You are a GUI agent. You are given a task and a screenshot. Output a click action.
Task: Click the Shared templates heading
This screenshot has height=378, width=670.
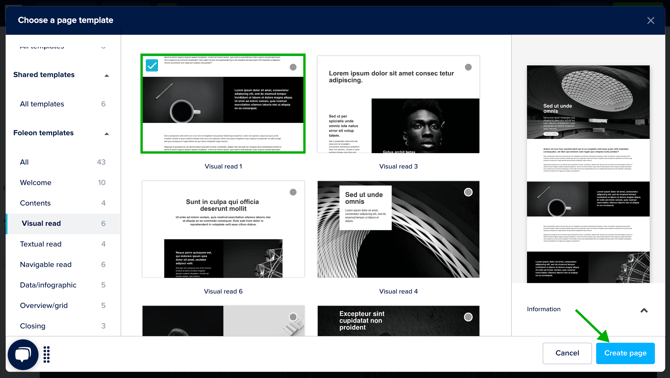click(x=44, y=75)
